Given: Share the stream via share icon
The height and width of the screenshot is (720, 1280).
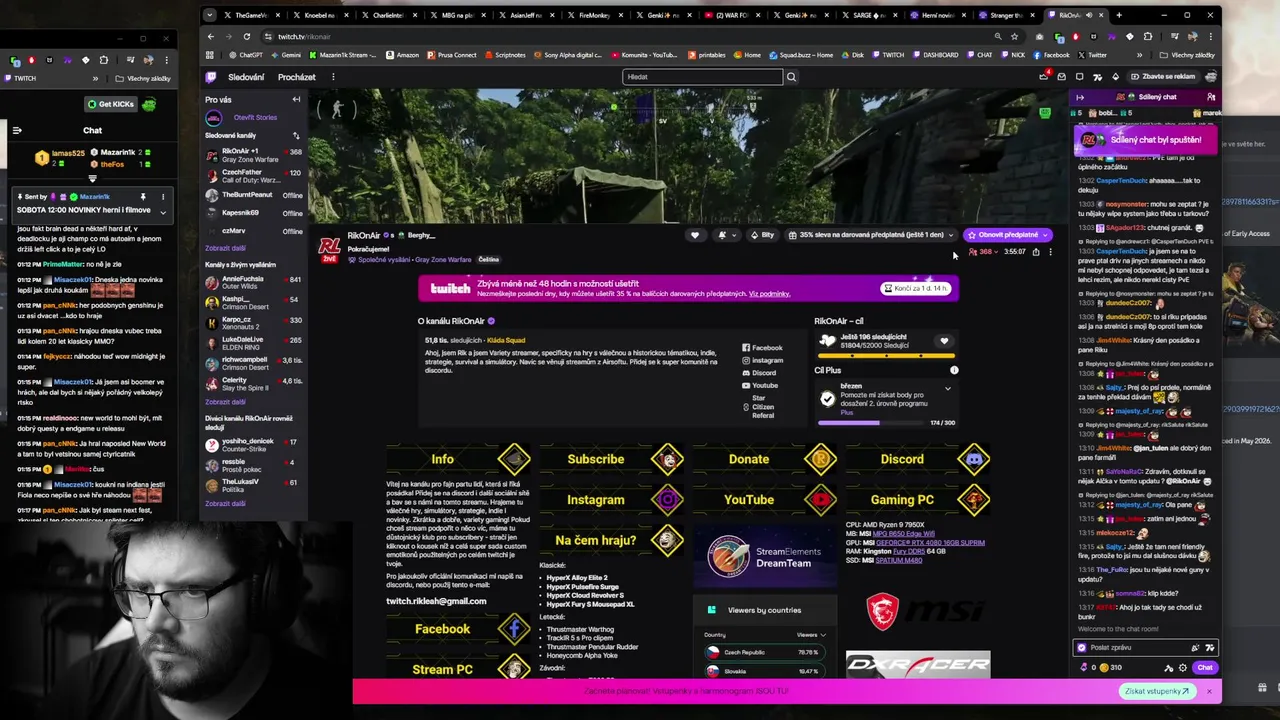Looking at the screenshot, I should (x=1036, y=252).
